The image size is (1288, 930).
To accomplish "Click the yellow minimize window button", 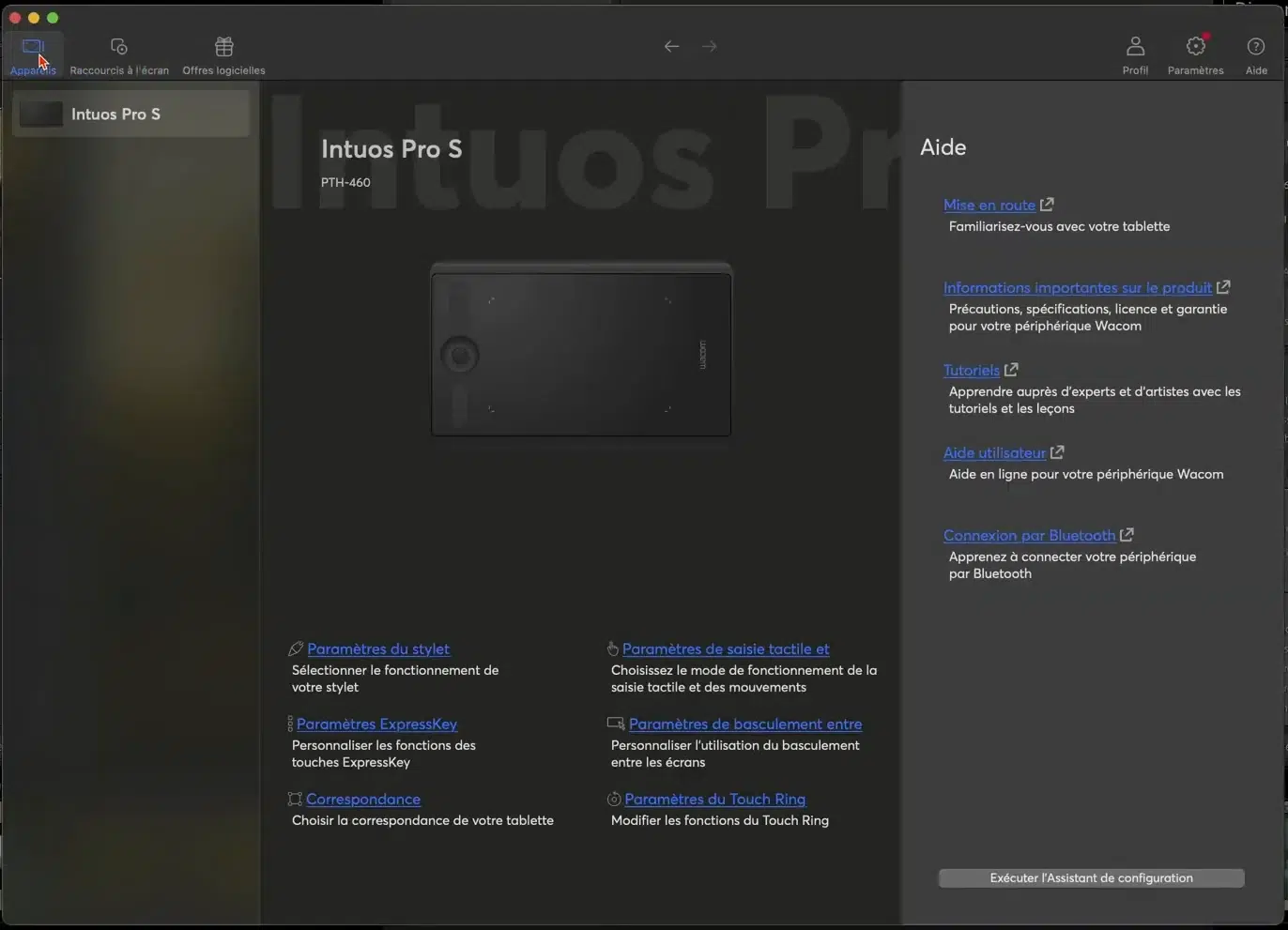I will (x=34, y=18).
